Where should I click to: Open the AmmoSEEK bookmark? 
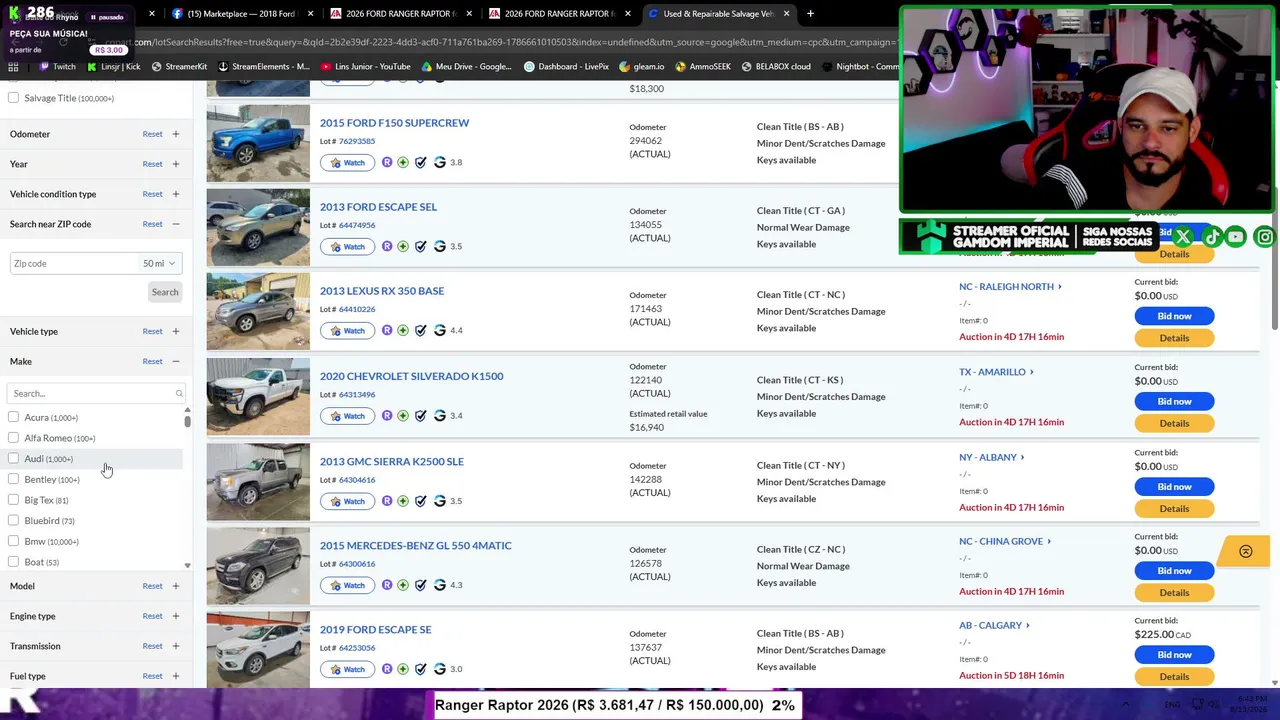point(703,67)
